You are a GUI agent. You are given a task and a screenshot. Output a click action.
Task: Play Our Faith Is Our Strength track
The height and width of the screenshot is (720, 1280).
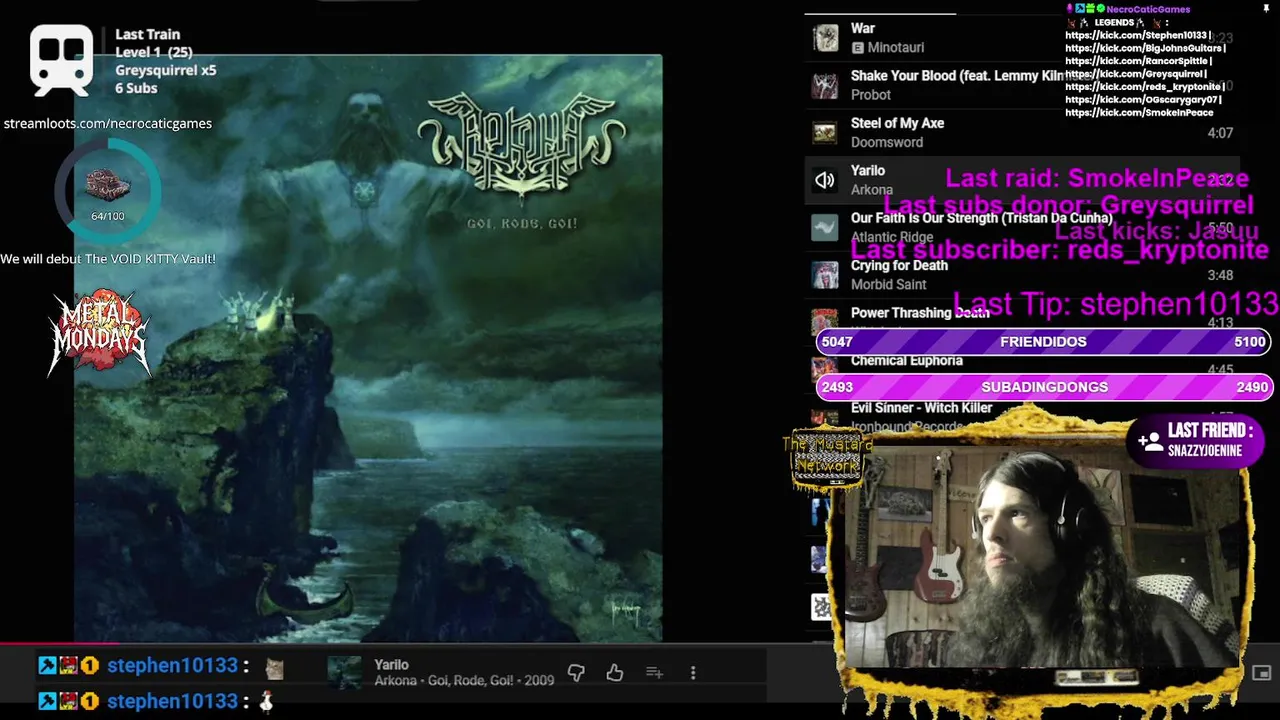[x=1022, y=228]
